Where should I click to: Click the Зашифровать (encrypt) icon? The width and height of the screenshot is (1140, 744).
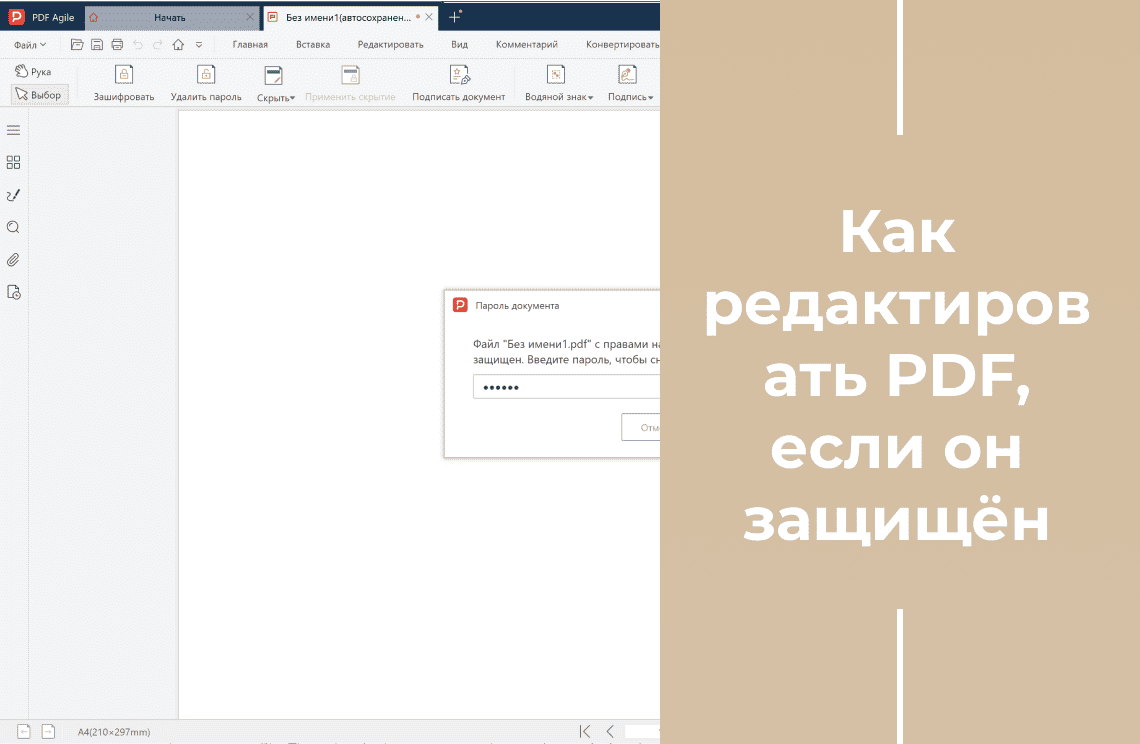(x=123, y=74)
